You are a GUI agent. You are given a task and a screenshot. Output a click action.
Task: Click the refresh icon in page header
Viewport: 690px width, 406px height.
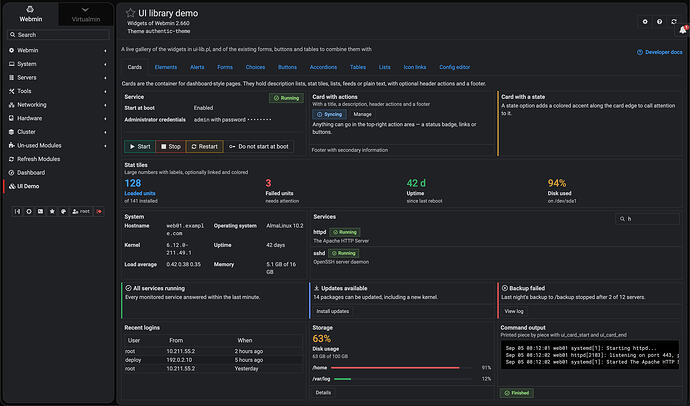[674, 22]
